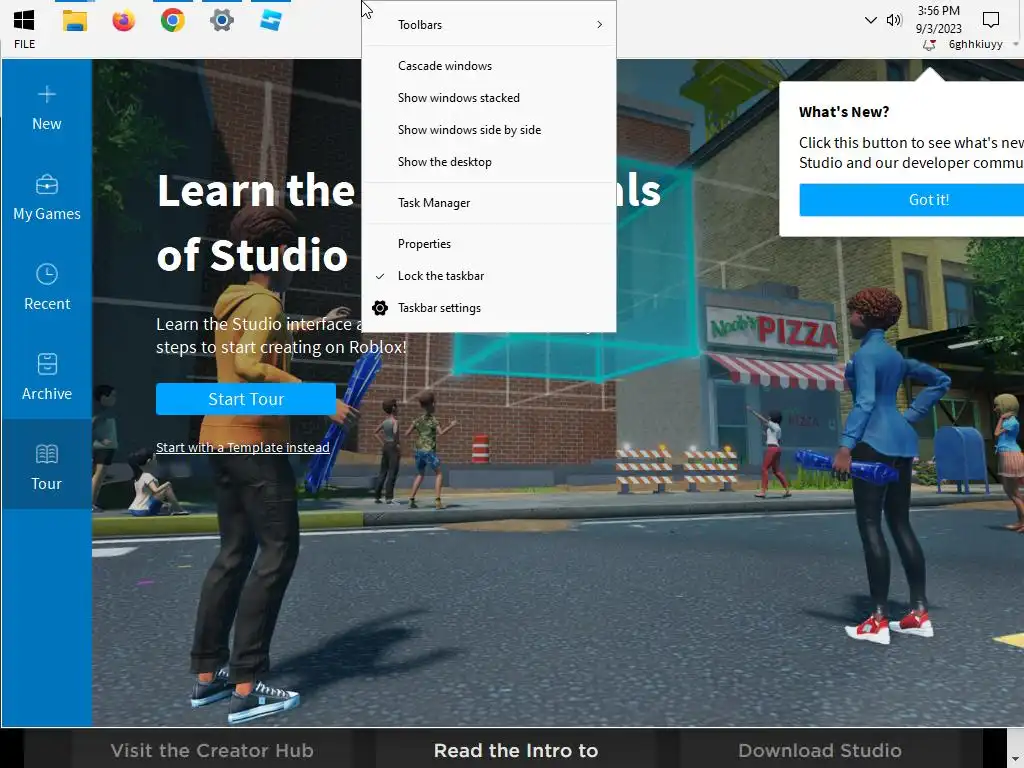The height and width of the screenshot is (768, 1024).
Task: Click the Start Tour button
Action: click(x=246, y=399)
